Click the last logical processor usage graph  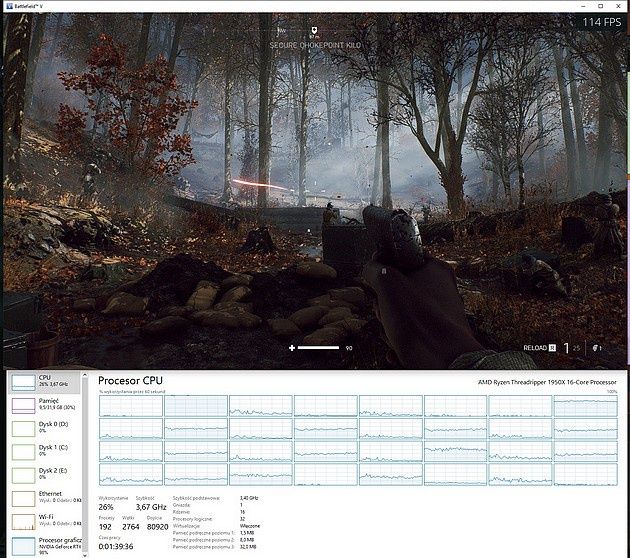[x=585, y=474]
